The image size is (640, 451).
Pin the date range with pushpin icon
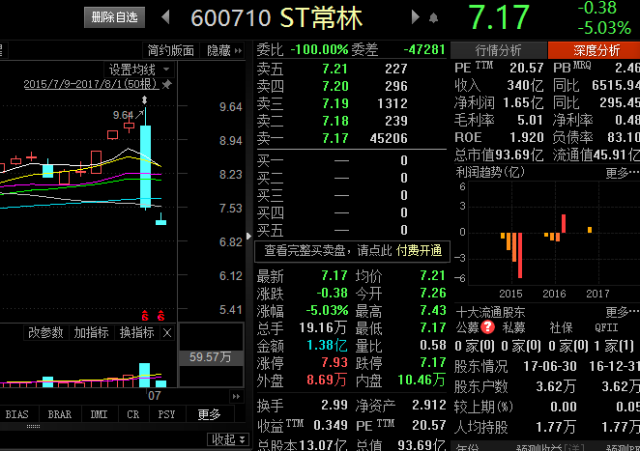tap(167, 84)
